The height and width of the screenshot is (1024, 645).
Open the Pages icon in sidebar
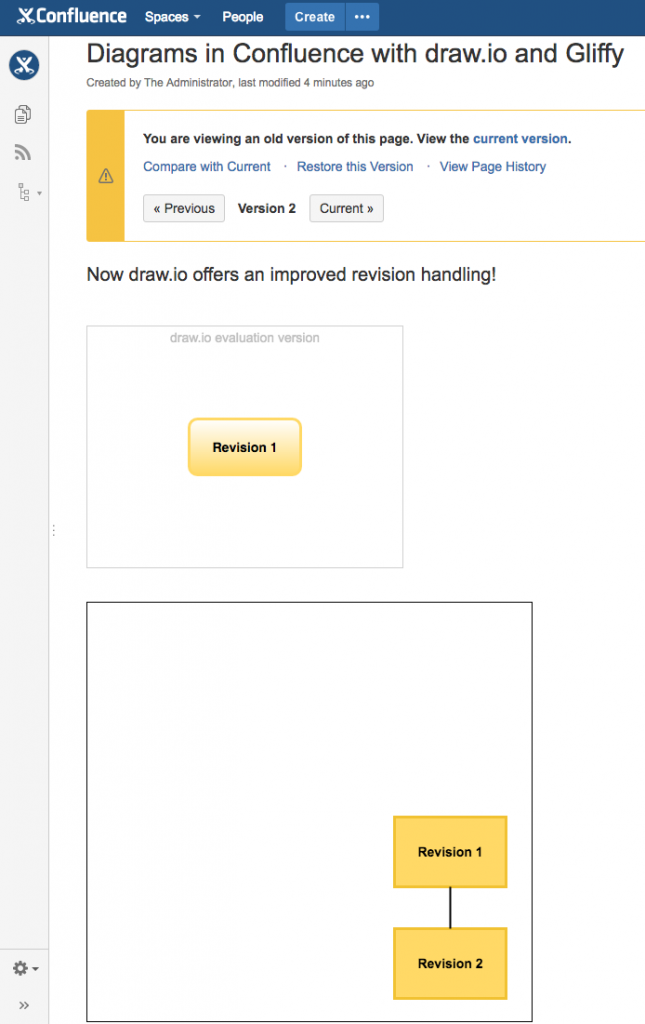tap(23, 115)
